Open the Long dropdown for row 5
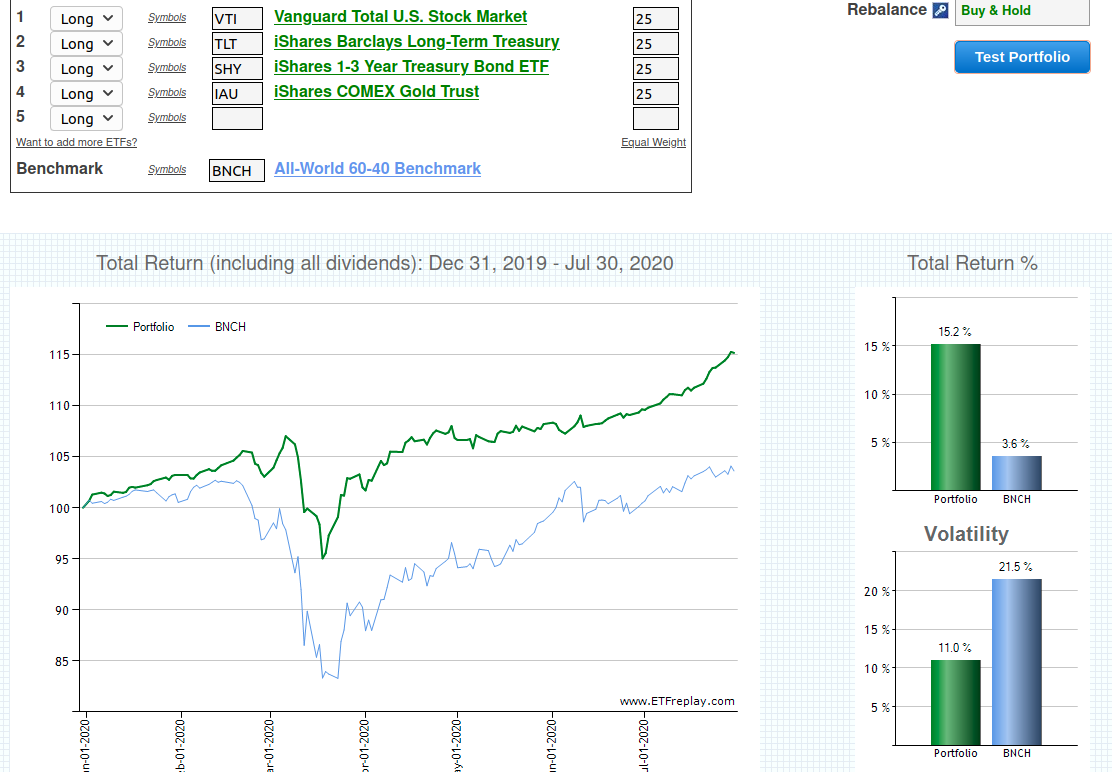 click(87, 118)
